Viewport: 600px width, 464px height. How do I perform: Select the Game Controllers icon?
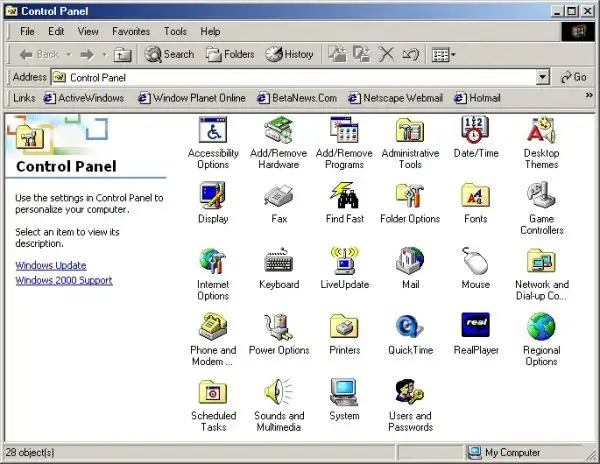tap(541, 196)
